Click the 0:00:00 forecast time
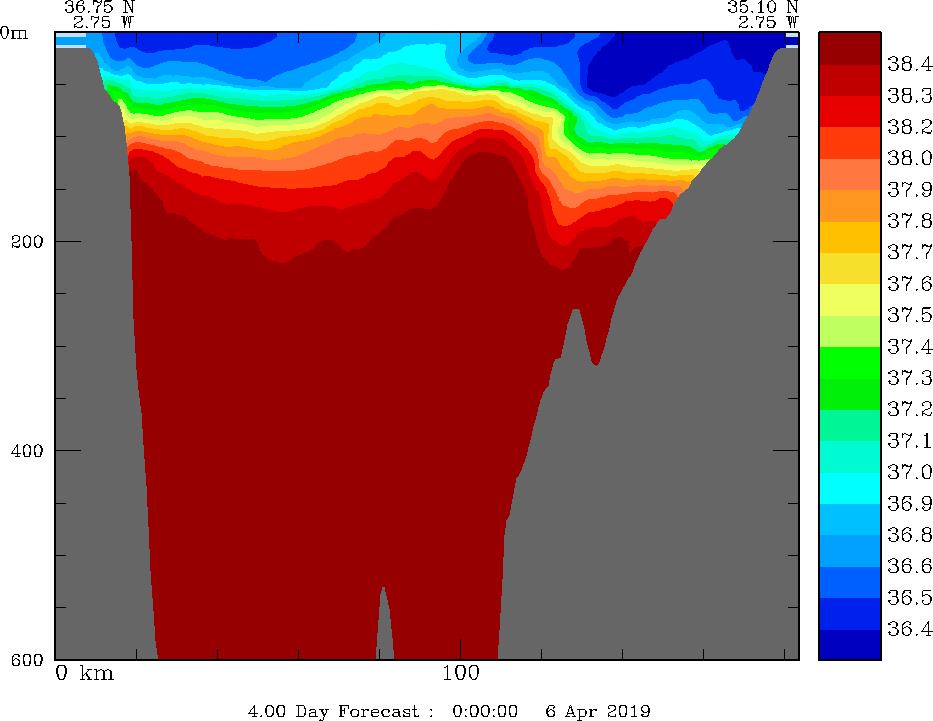 pos(485,711)
